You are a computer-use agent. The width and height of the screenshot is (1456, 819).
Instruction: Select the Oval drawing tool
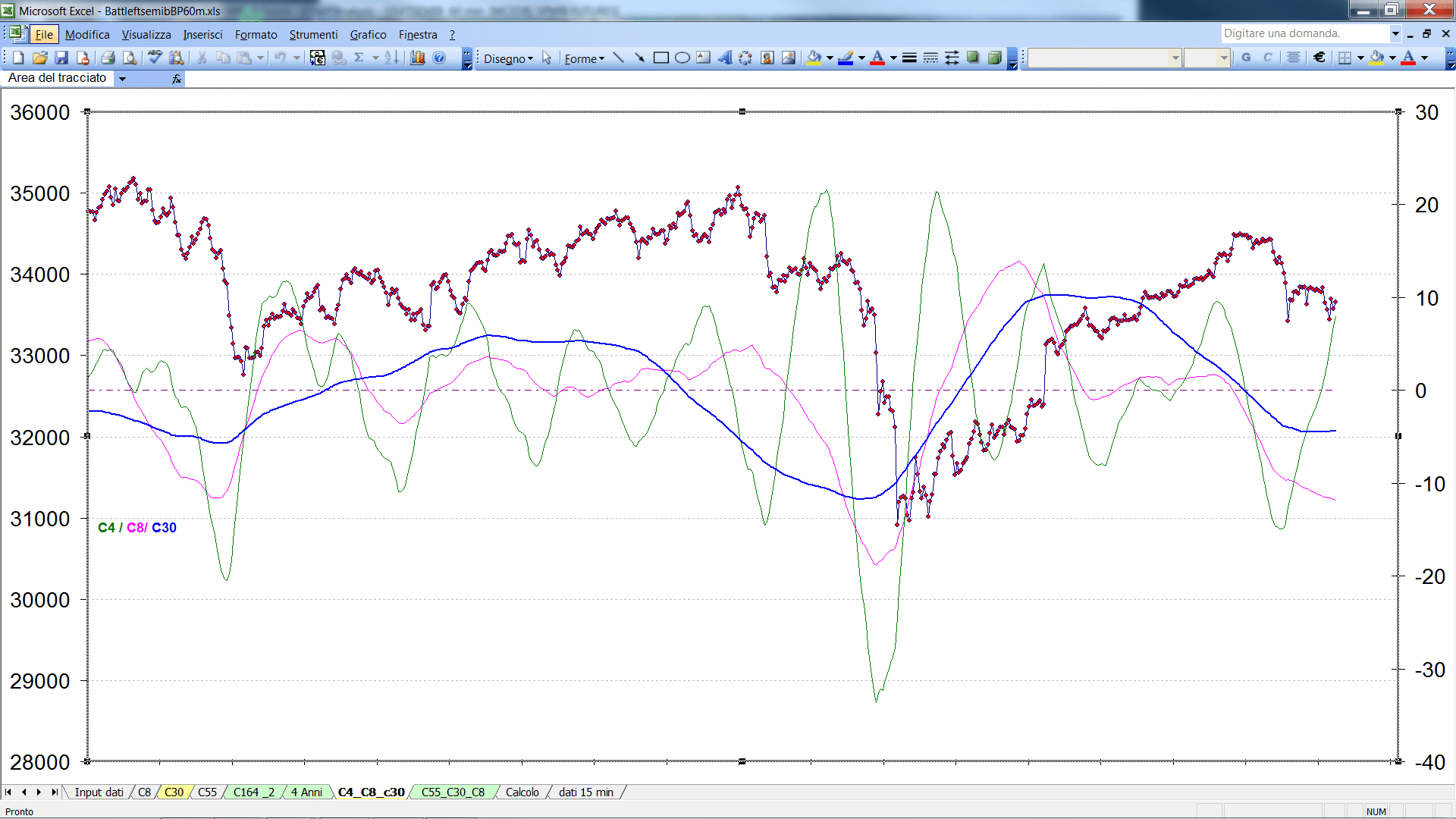[x=682, y=58]
